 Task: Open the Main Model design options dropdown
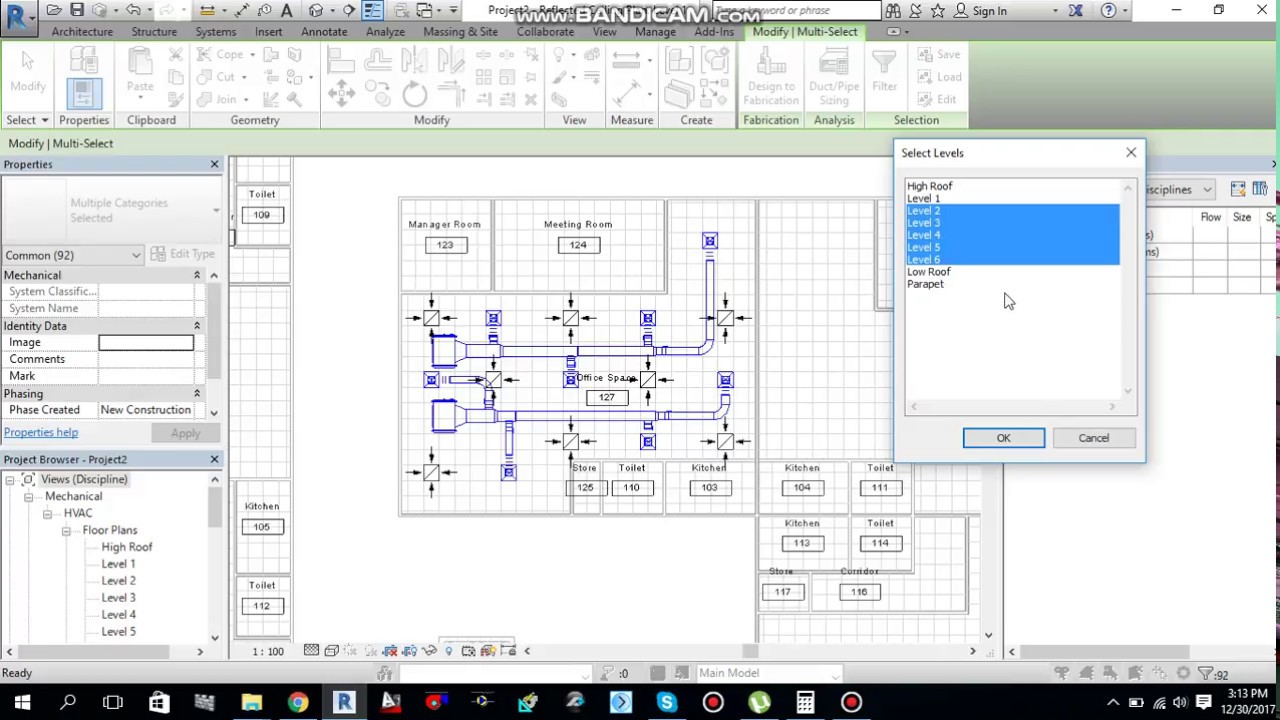click(x=769, y=673)
